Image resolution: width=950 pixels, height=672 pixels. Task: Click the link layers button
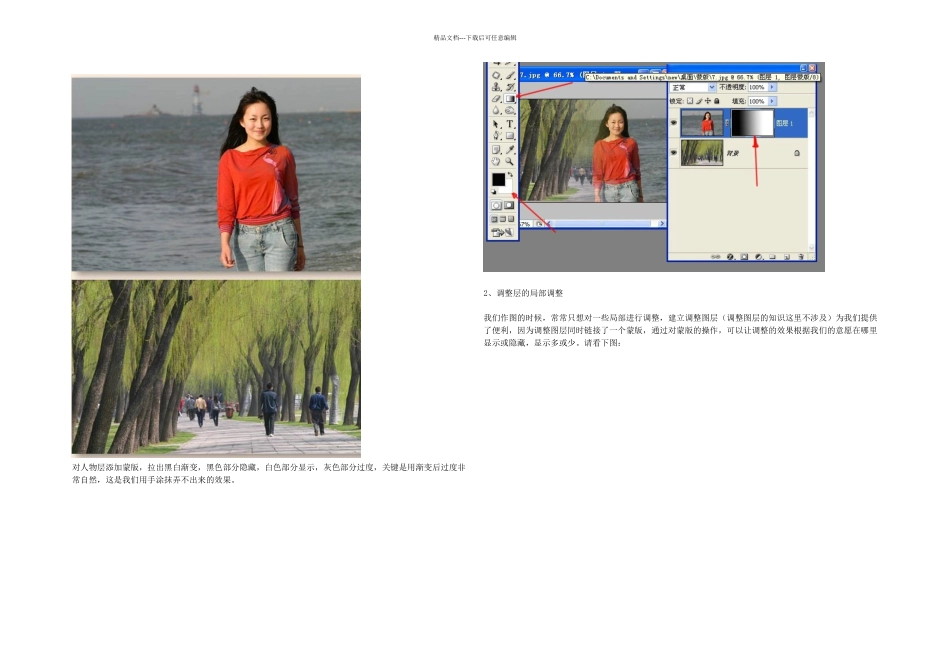716,256
